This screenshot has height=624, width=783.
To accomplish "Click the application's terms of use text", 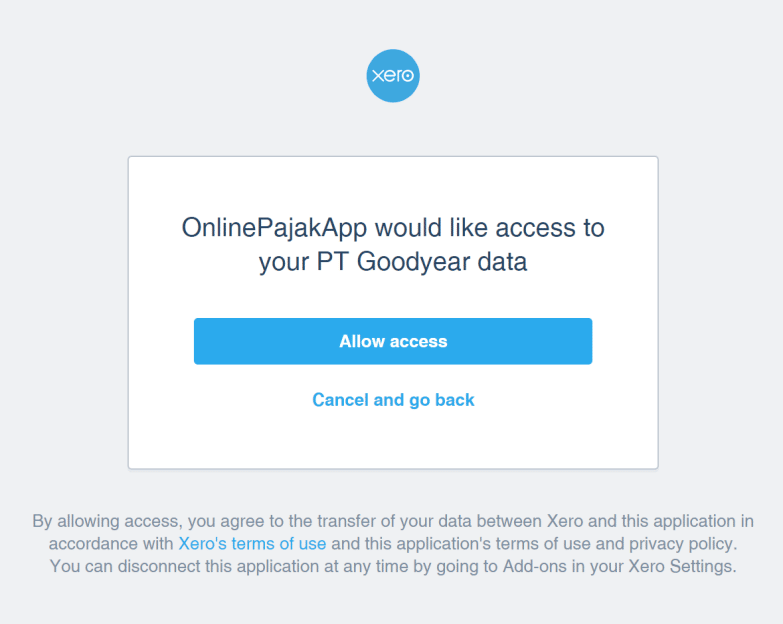I will coord(469,544).
